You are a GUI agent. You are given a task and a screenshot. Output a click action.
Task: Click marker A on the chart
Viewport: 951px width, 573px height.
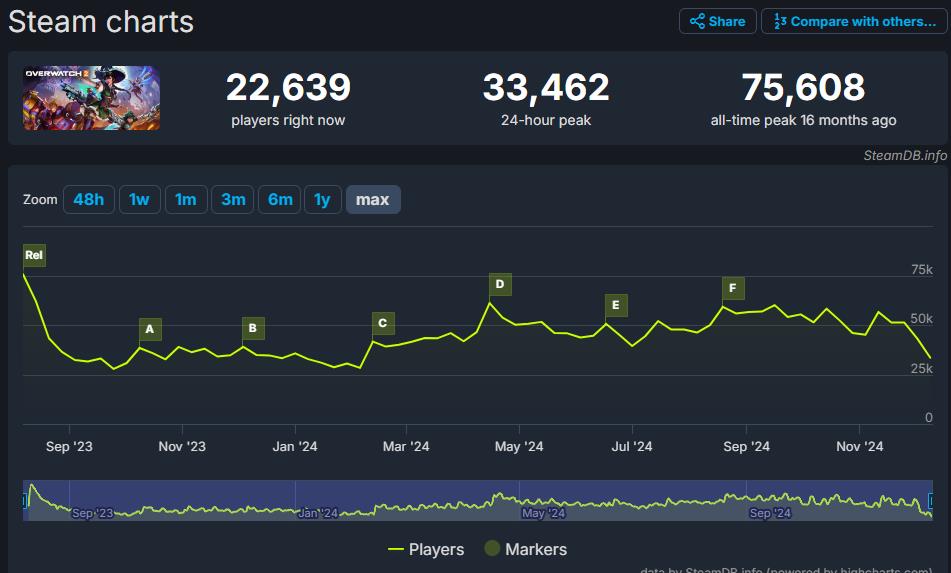click(150, 328)
